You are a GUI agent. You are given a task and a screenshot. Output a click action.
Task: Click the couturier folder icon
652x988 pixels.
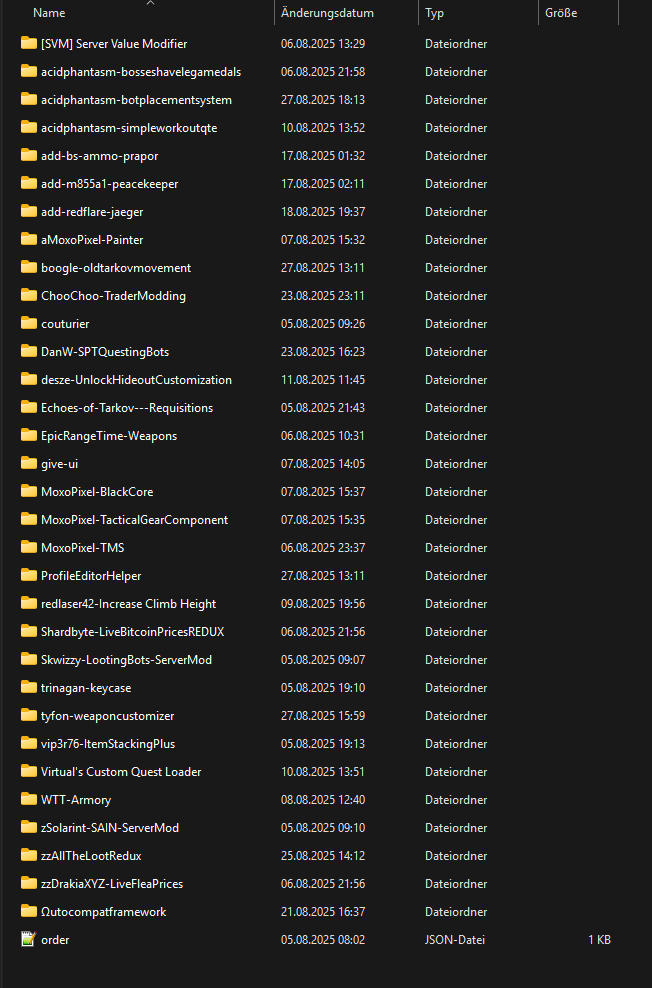coord(28,323)
